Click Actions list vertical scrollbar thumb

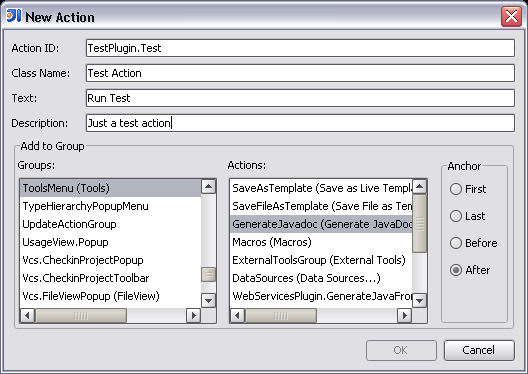point(420,223)
